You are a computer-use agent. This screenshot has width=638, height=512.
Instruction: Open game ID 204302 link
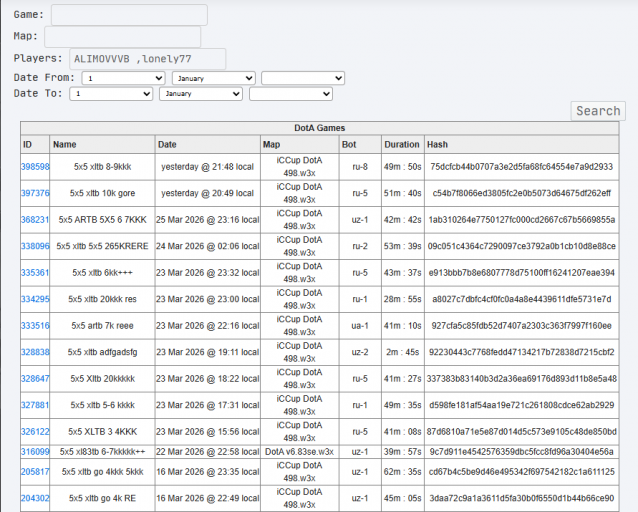point(35,498)
